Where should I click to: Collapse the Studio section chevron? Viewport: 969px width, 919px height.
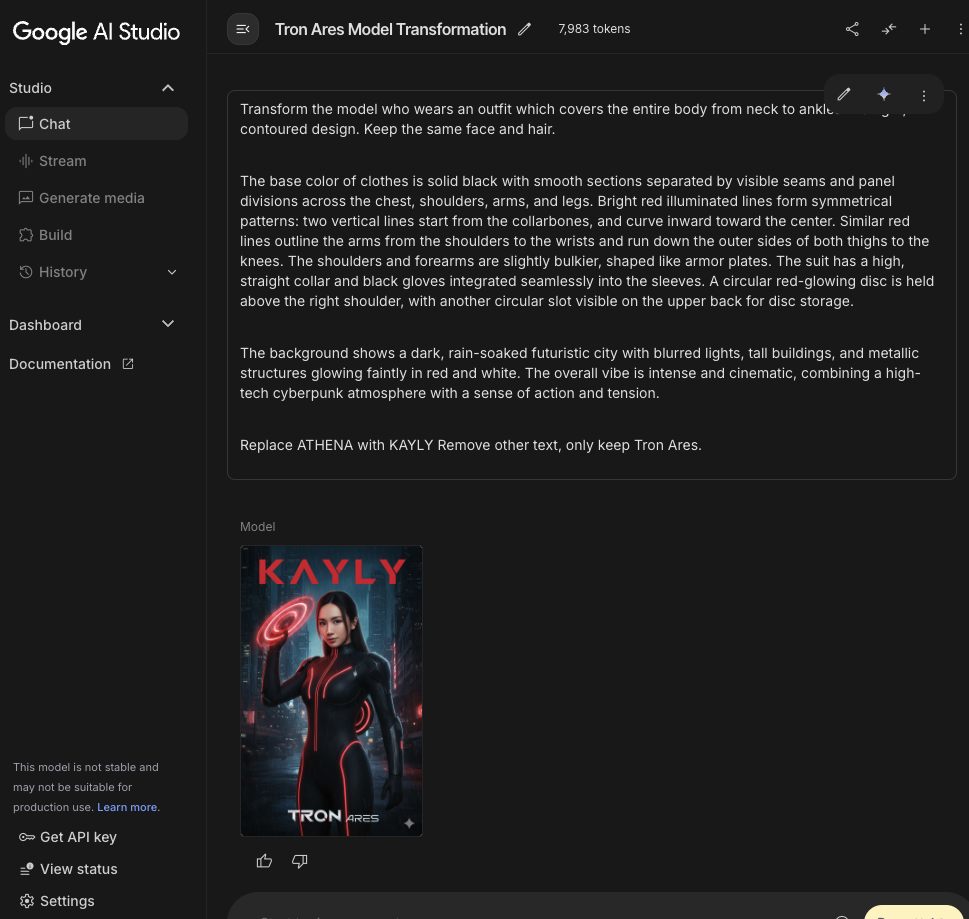[167, 88]
